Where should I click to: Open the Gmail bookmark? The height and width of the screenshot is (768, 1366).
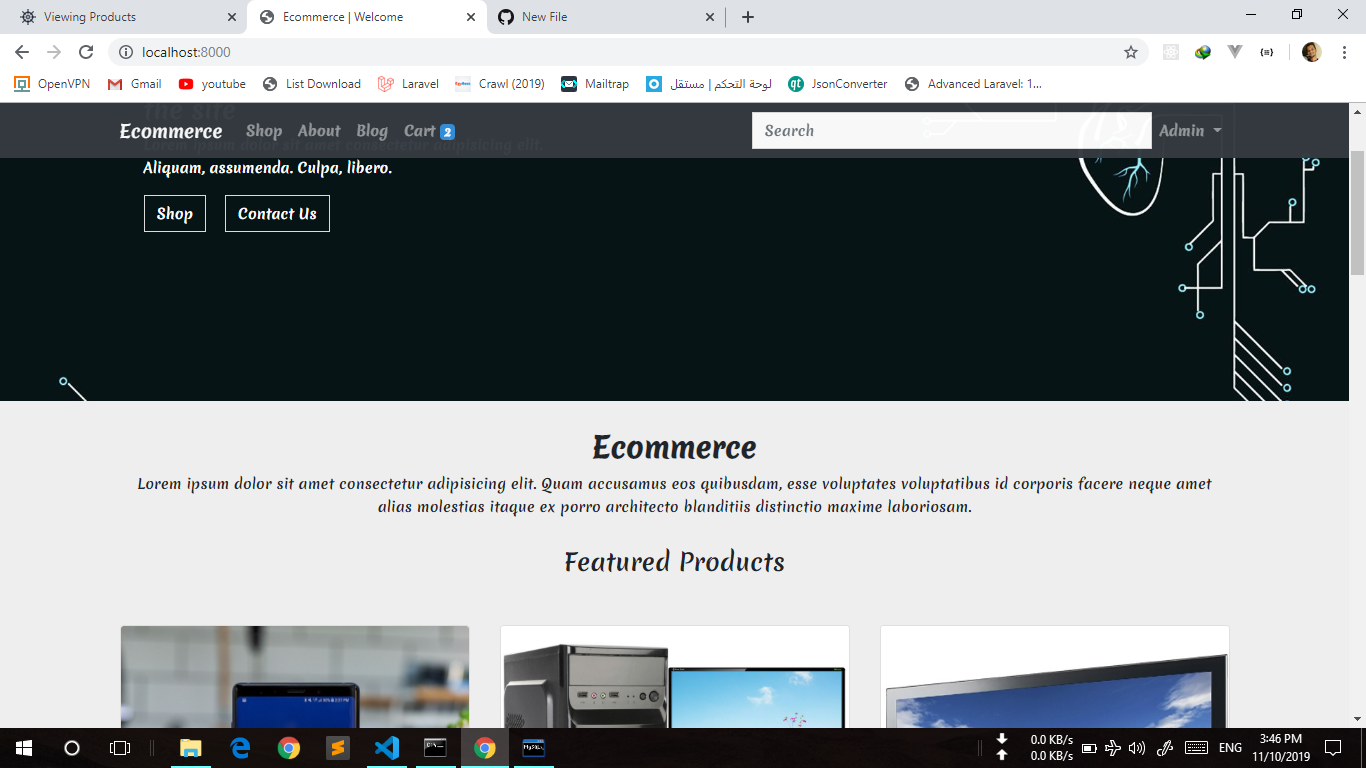[x=134, y=84]
